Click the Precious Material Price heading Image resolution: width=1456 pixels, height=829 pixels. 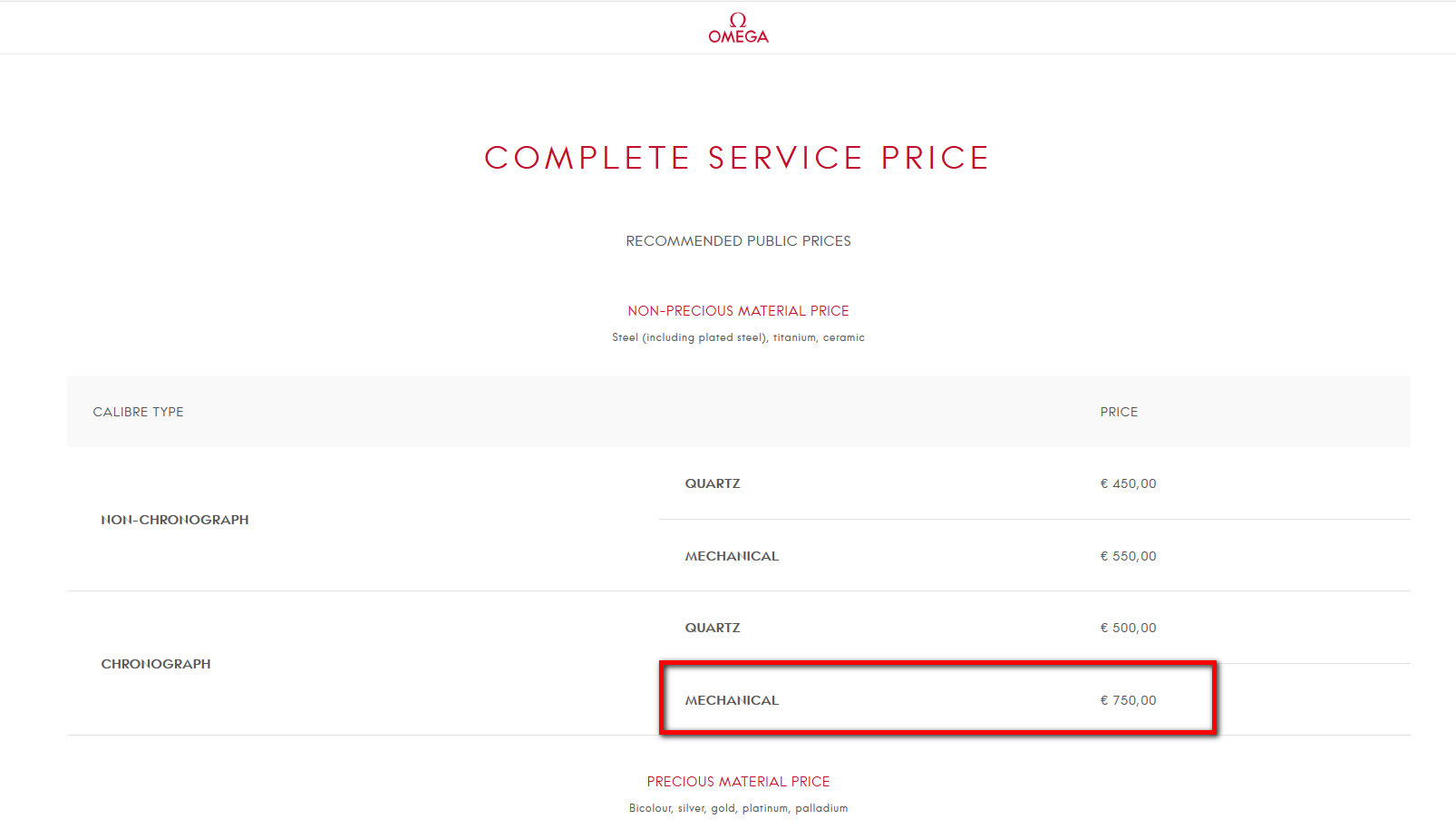click(738, 782)
